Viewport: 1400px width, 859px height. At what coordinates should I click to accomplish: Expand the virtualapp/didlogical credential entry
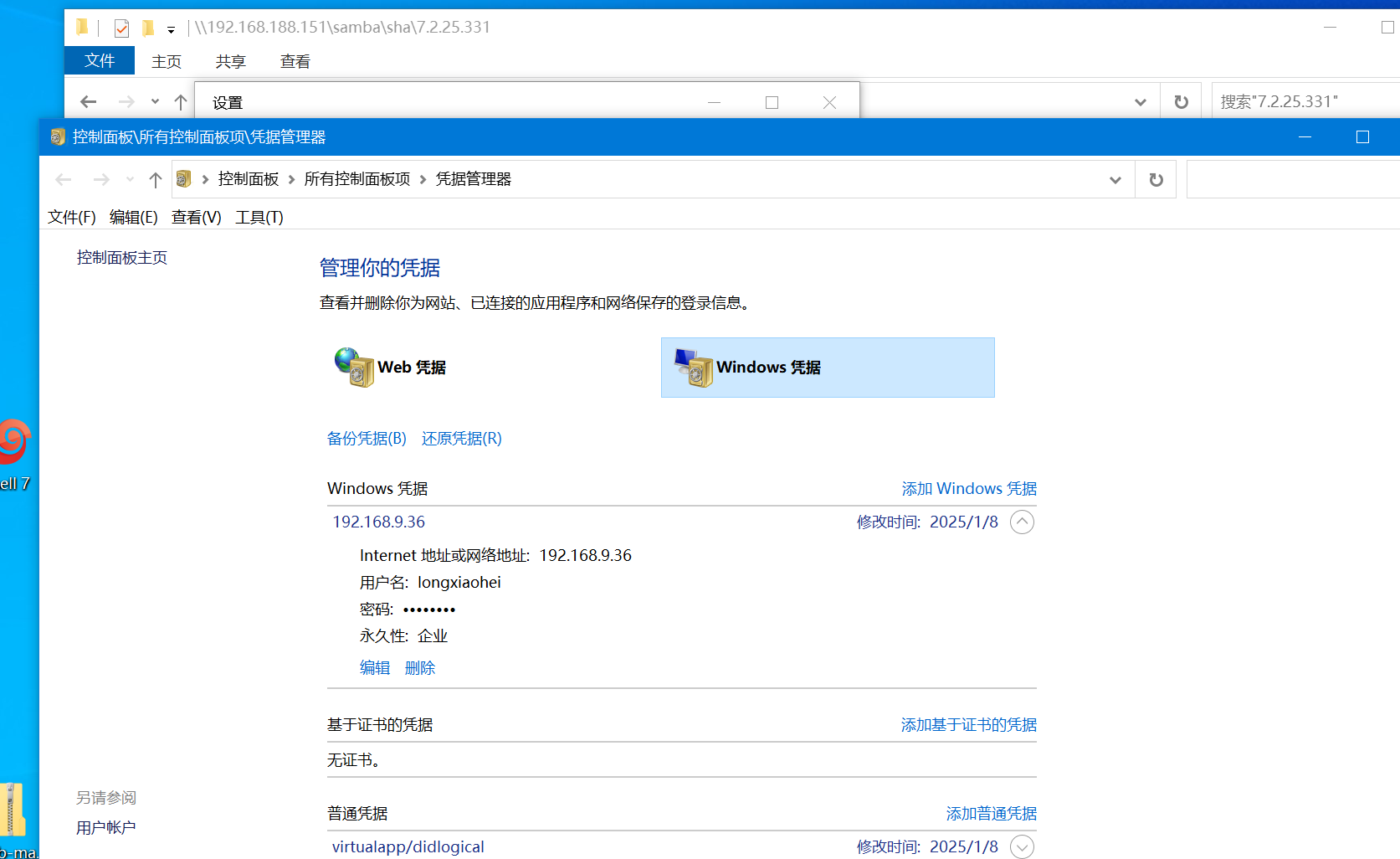(x=1022, y=846)
